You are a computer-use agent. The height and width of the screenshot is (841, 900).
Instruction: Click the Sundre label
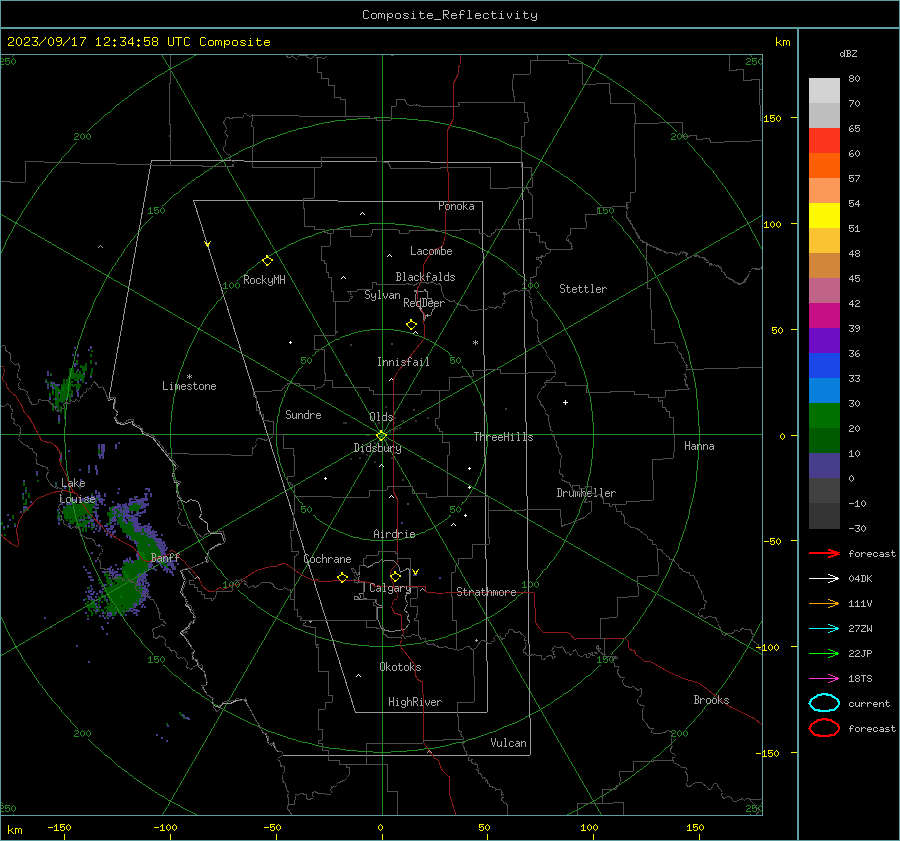coord(303,414)
